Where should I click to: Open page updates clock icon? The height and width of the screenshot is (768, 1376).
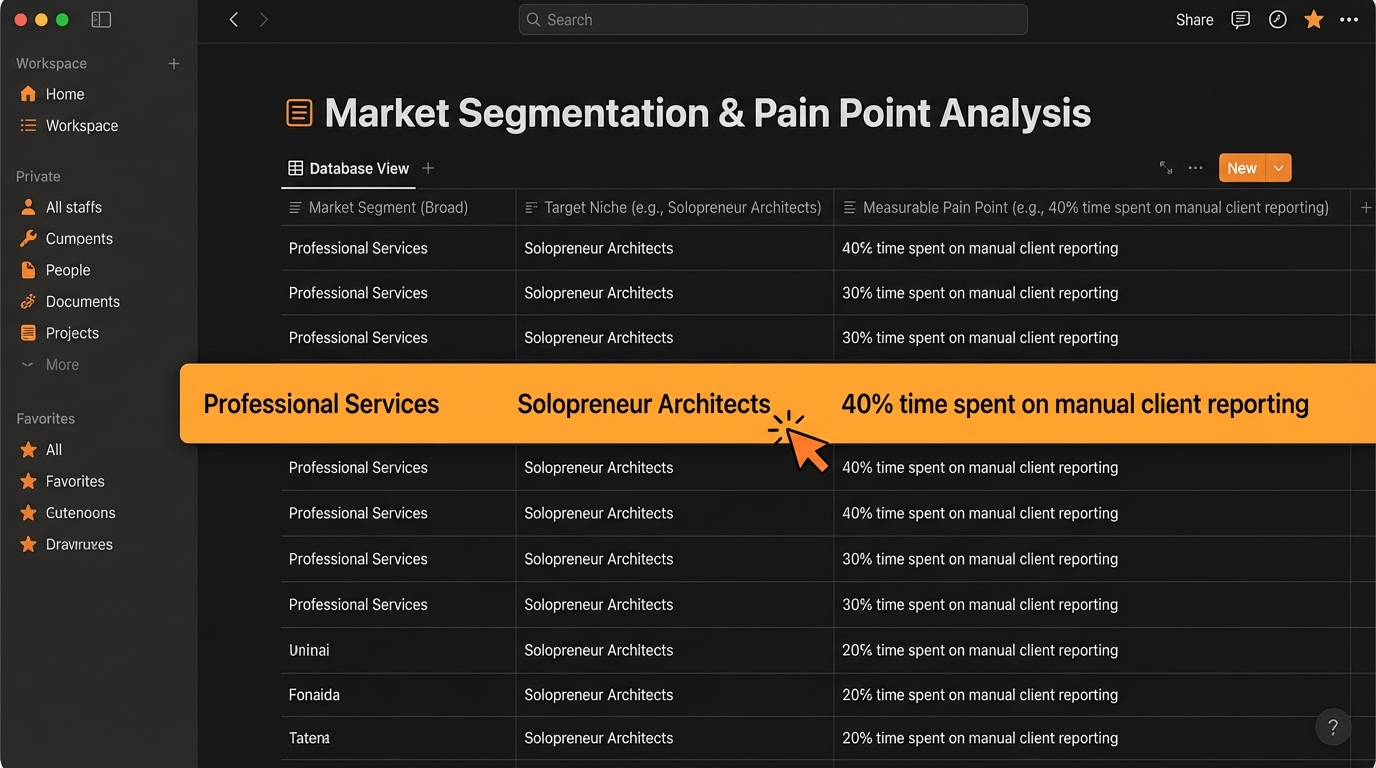1277,20
